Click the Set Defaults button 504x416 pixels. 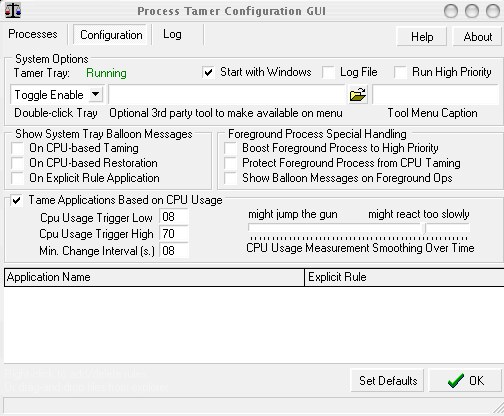click(x=387, y=380)
